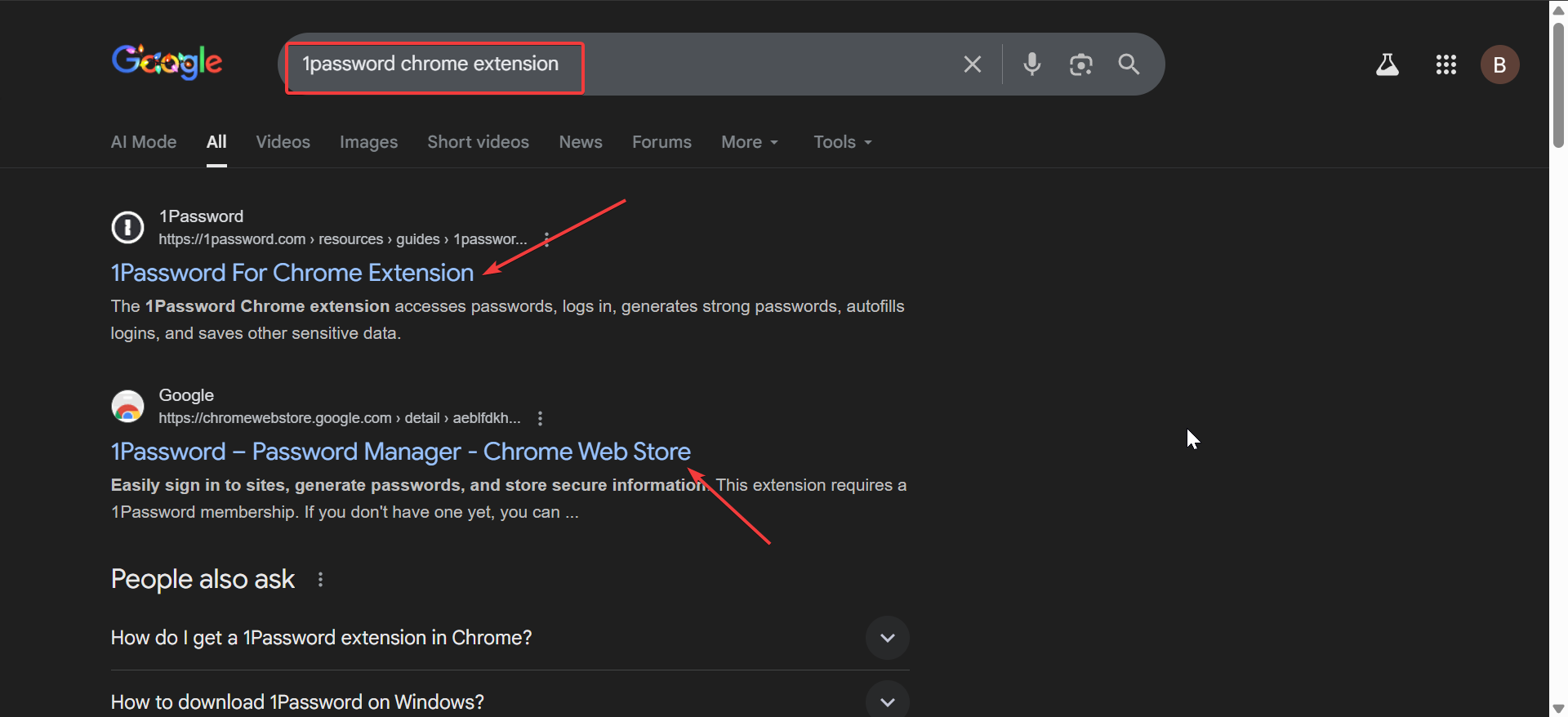
Task: Open Search Labs flask icon
Action: 1387,65
